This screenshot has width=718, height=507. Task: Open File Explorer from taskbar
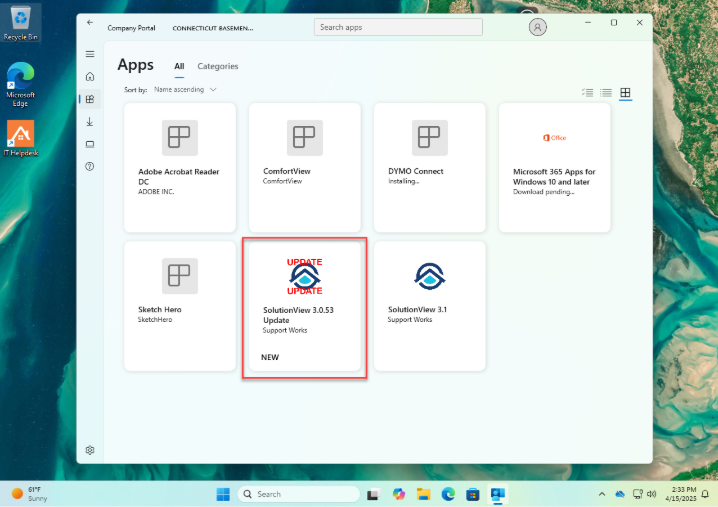423,494
